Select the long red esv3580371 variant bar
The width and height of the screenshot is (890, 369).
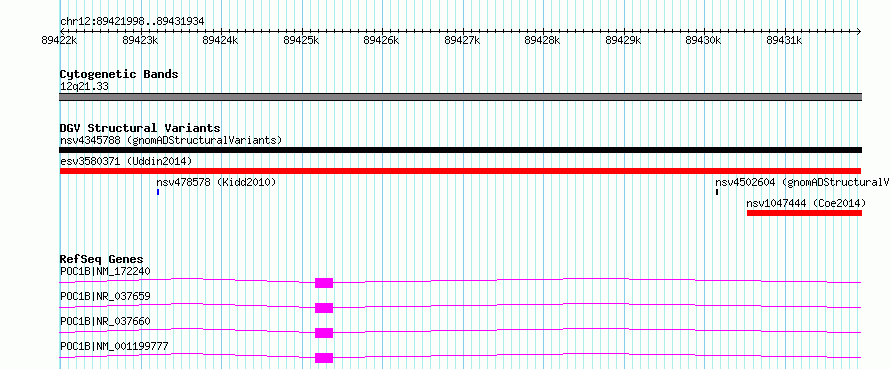coord(460,171)
